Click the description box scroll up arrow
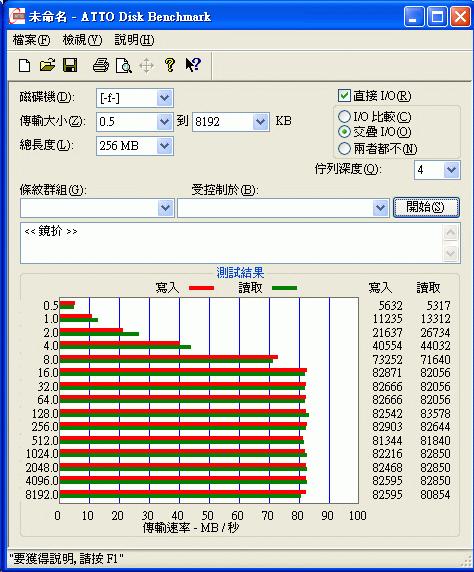This screenshot has width=474, height=572. click(451, 233)
